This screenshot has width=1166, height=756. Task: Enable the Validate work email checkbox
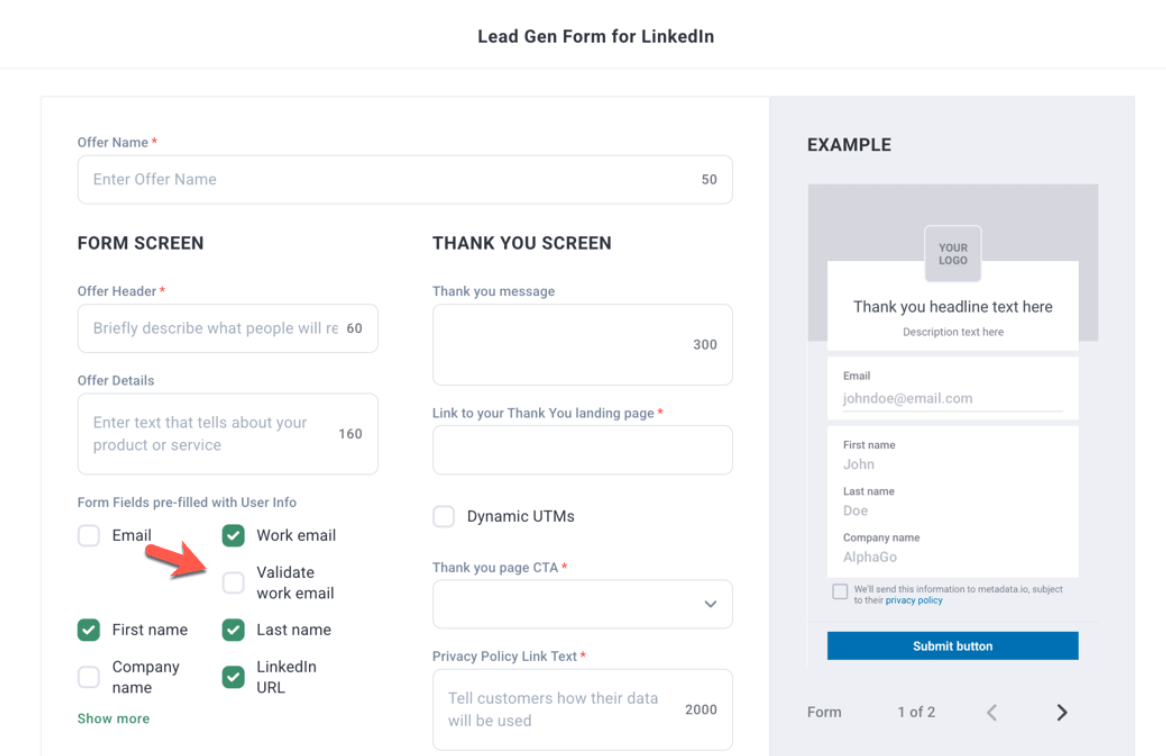point(233,582)
